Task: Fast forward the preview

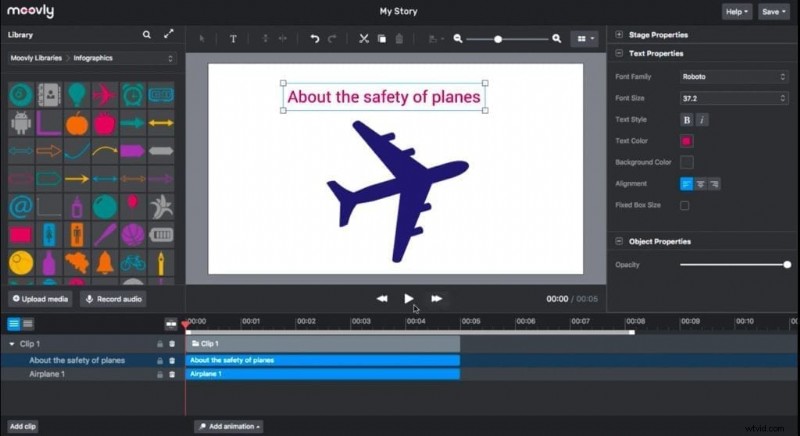Action: point(436,298)
